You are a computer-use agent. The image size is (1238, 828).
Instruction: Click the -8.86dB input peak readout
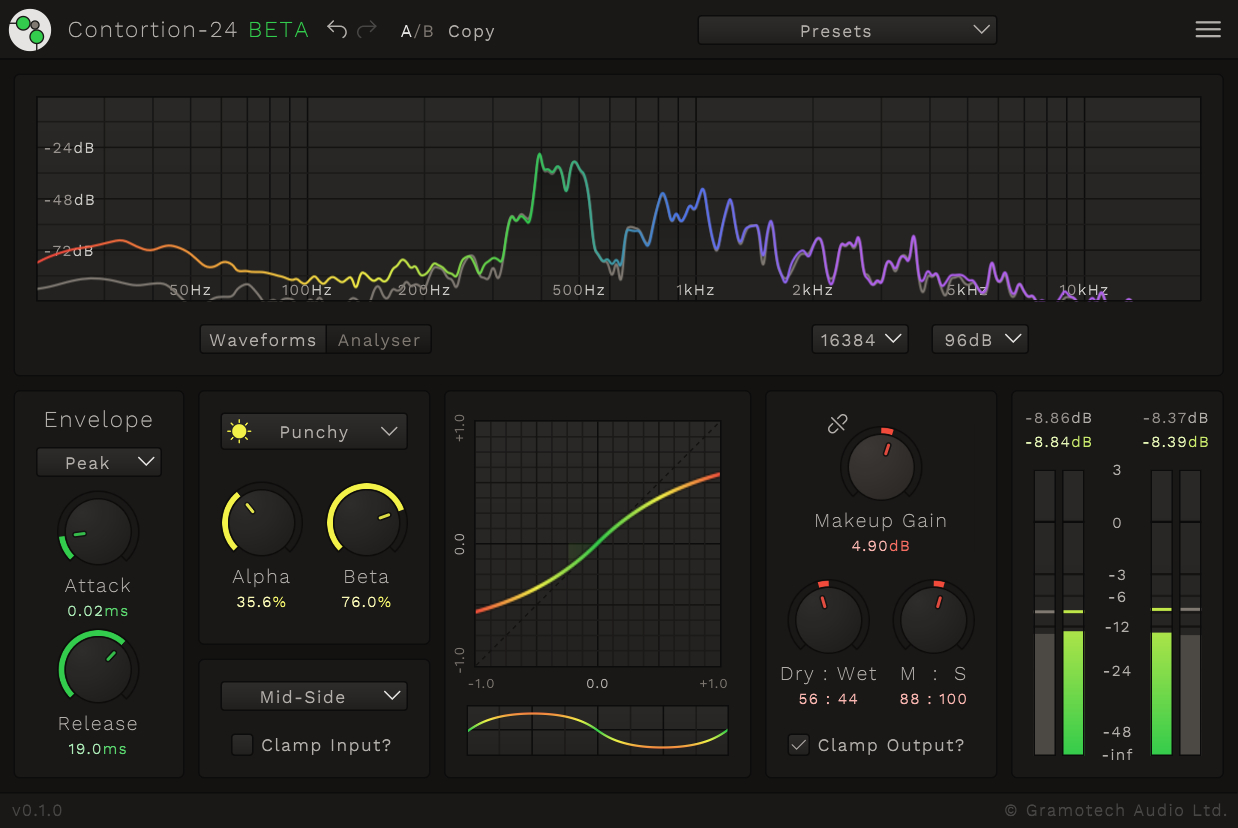click(x=1058, y=418)
